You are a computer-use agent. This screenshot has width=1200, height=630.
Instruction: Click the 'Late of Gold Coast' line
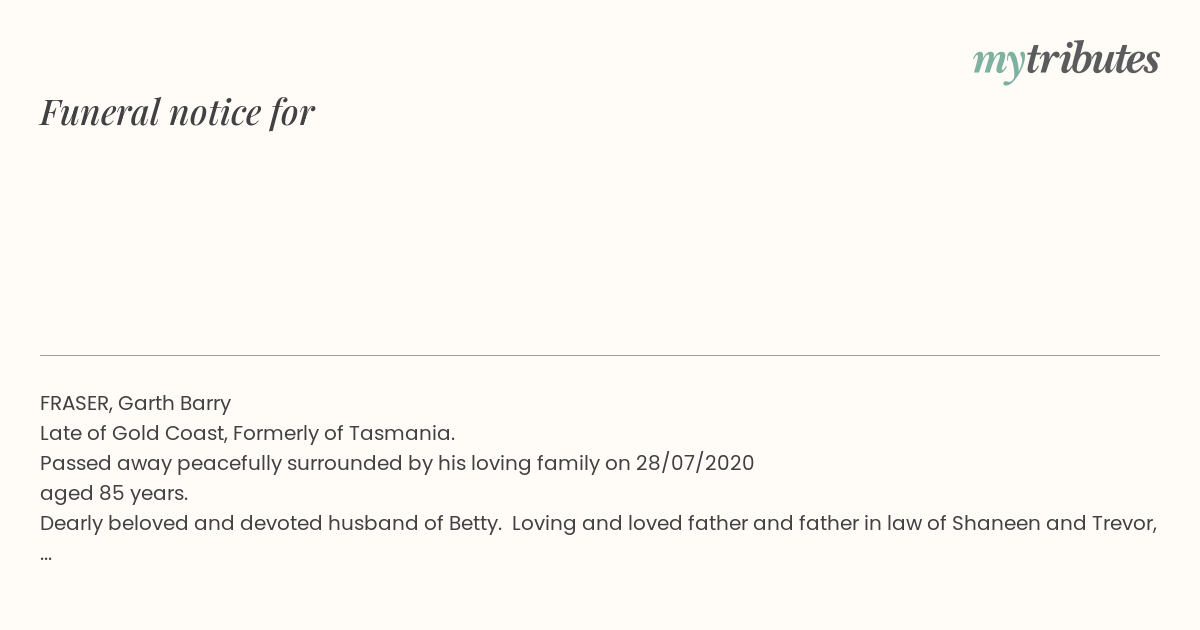(x=247, y=433)
